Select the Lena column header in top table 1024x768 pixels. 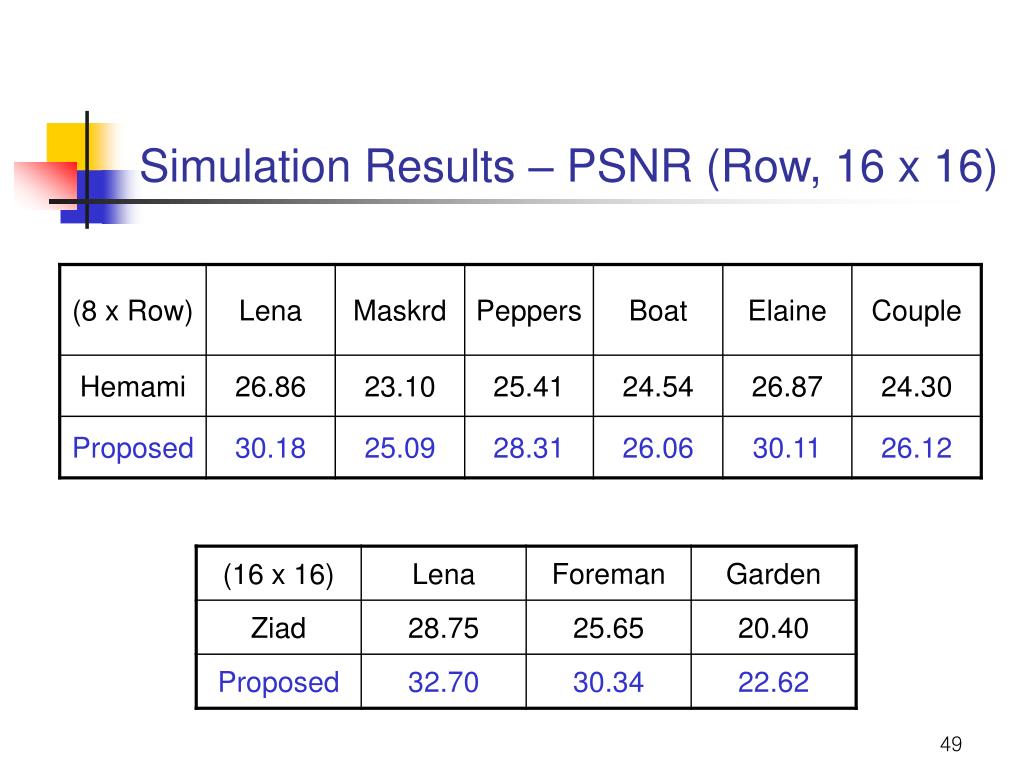270,311
